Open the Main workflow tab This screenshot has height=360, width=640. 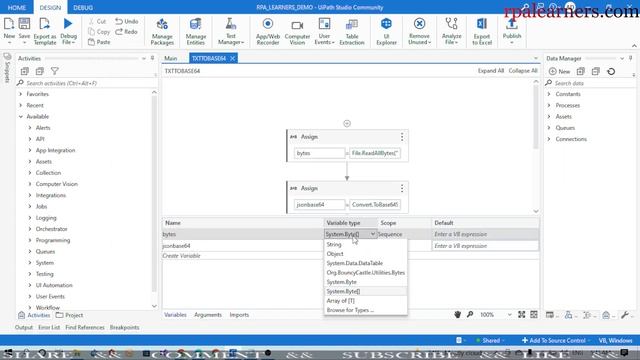(171, 58)
